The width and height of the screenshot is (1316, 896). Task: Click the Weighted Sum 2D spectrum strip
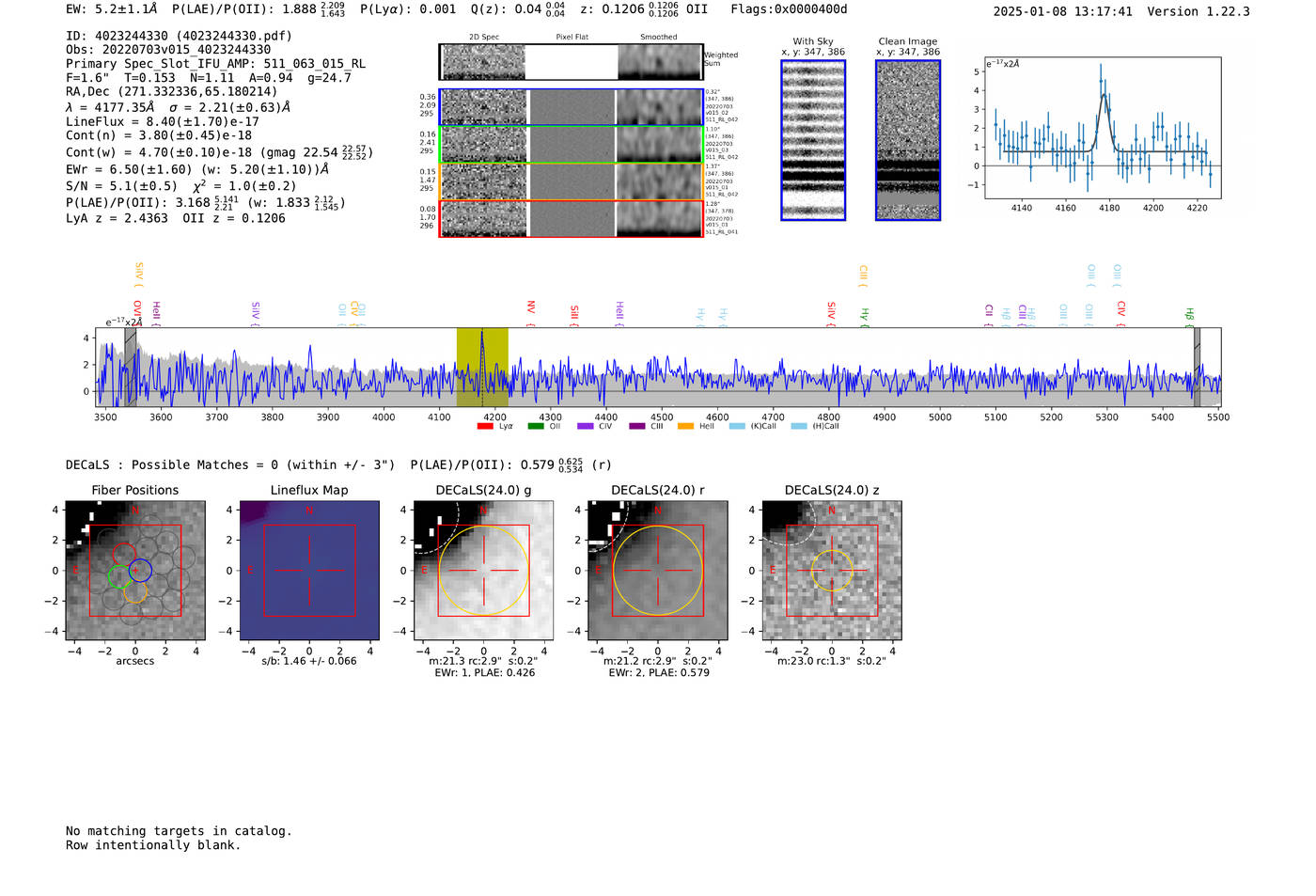click(x=571, y=62)
